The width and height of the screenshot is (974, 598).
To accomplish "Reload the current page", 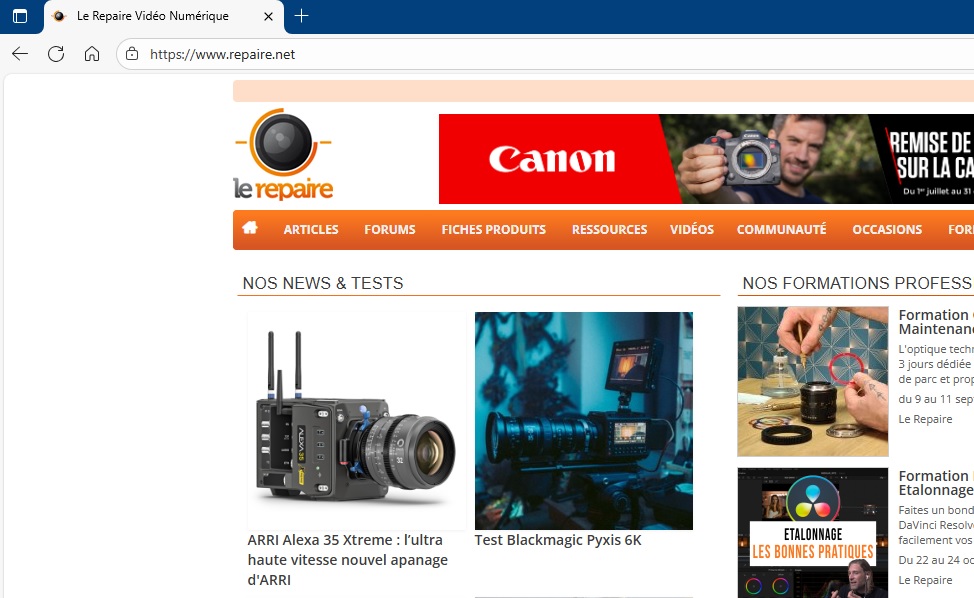I will (x=56, y=54).
